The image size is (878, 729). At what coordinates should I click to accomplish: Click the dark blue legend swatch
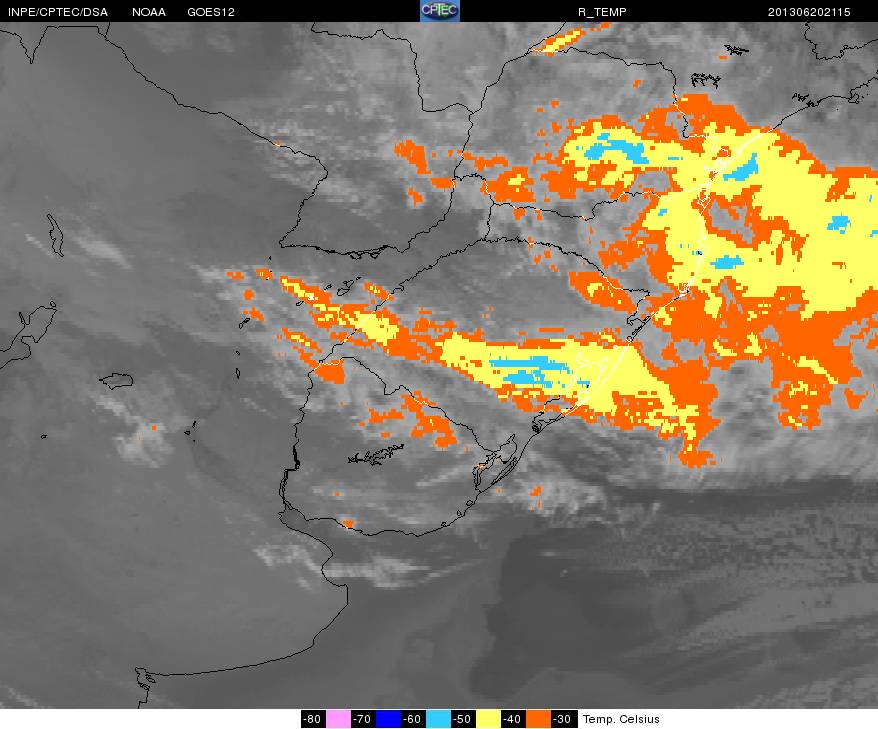pos(389,719)
